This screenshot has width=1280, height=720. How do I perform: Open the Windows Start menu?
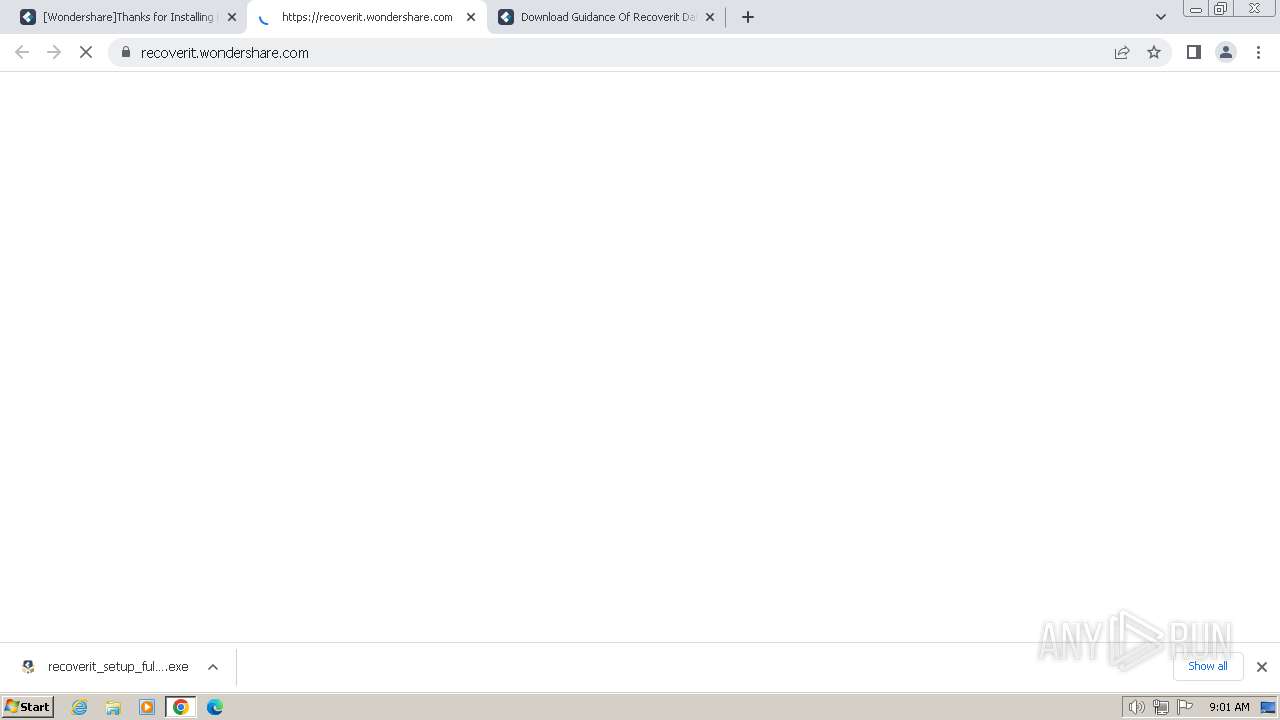pos(28,707)
